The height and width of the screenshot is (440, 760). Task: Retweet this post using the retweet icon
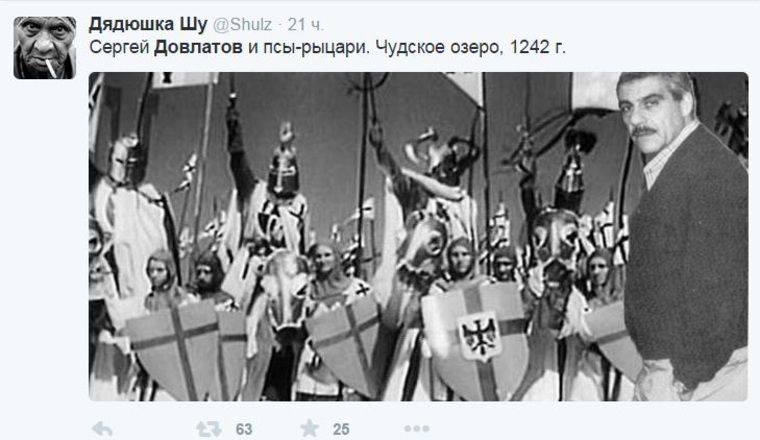pos(209,429)
